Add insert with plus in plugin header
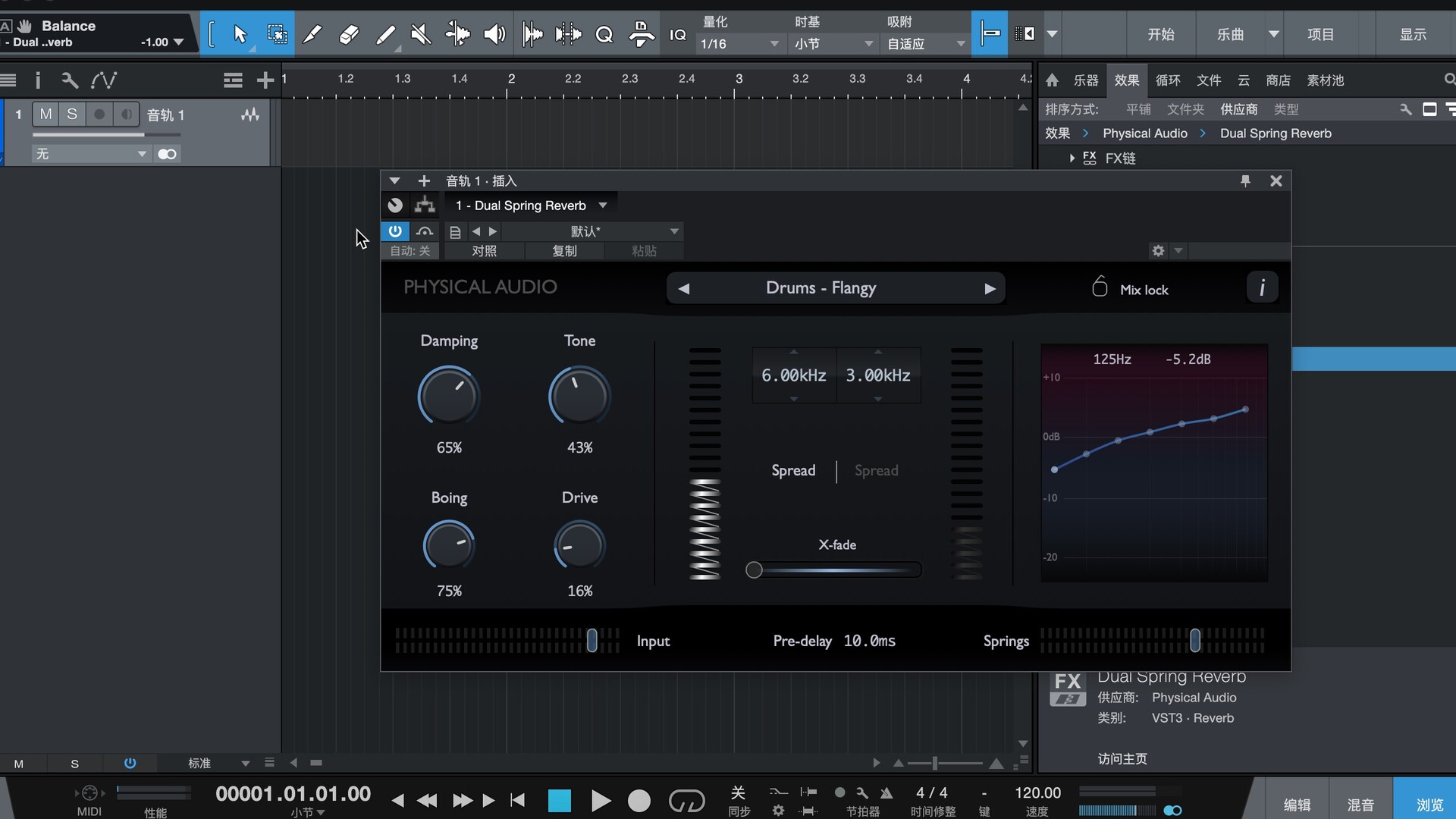Image resolution: width=1456 pixels, height=819 pixels. (x=424, y=180)
